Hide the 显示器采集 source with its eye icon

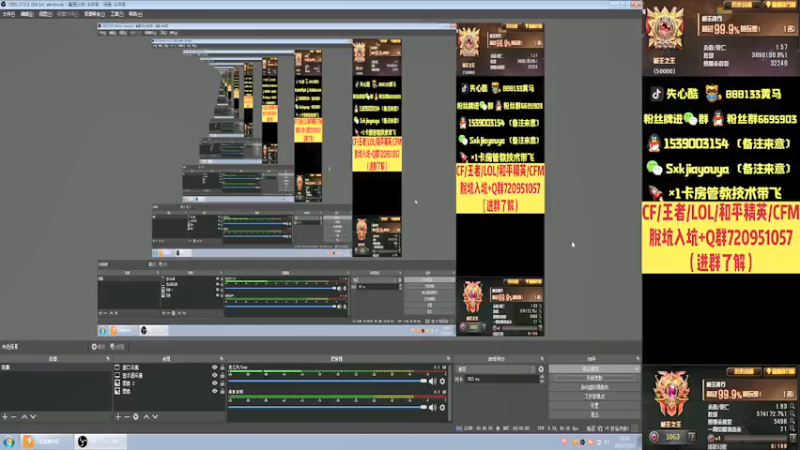[214, 375]
